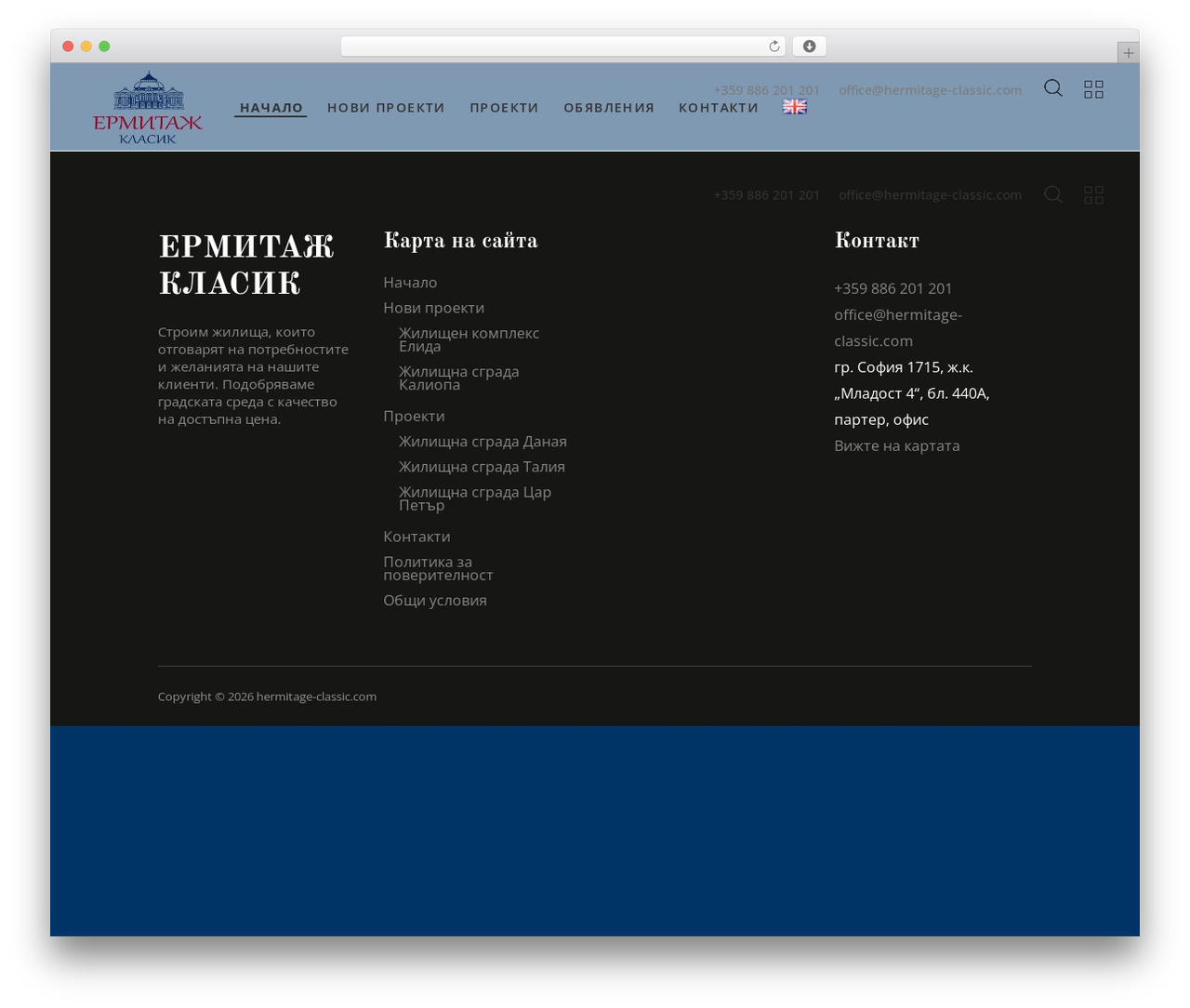
Task: Click the Copyright © 2026 hermitage-classic.com text
Action: (x=267, y=696)
